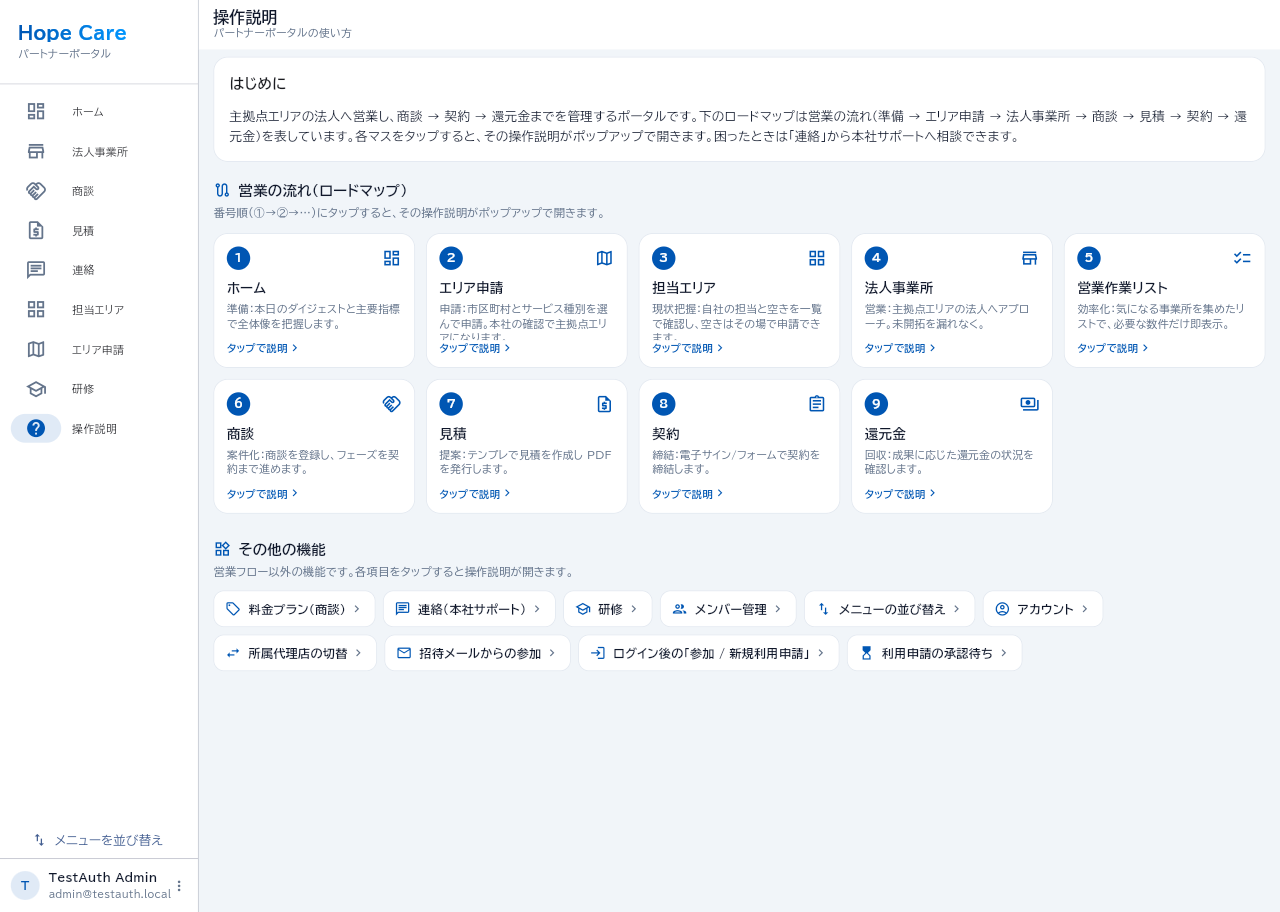This screenshot has width=1280, height=912.
Task: Click the 操作説明 question mark icon
Action: point(36,428)
